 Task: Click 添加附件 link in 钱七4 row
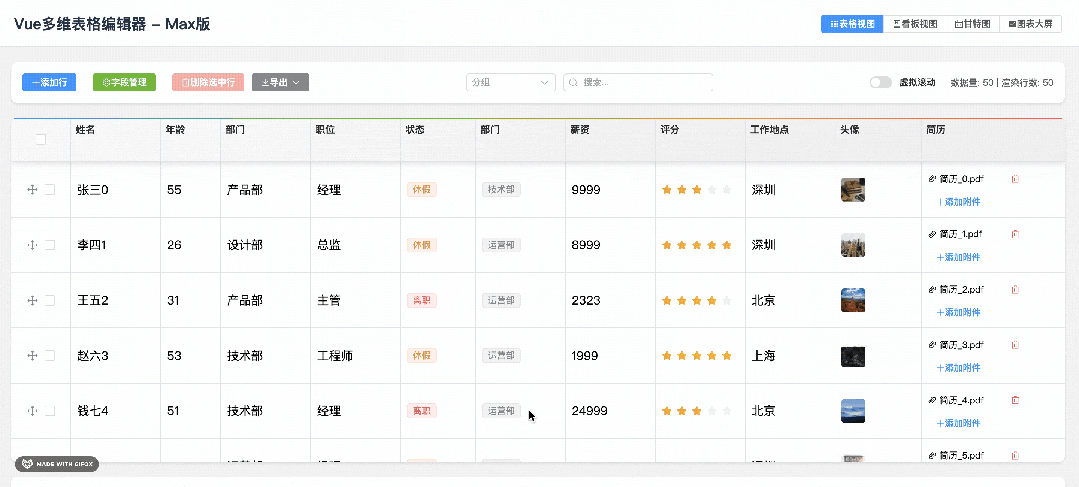(958, 423)
